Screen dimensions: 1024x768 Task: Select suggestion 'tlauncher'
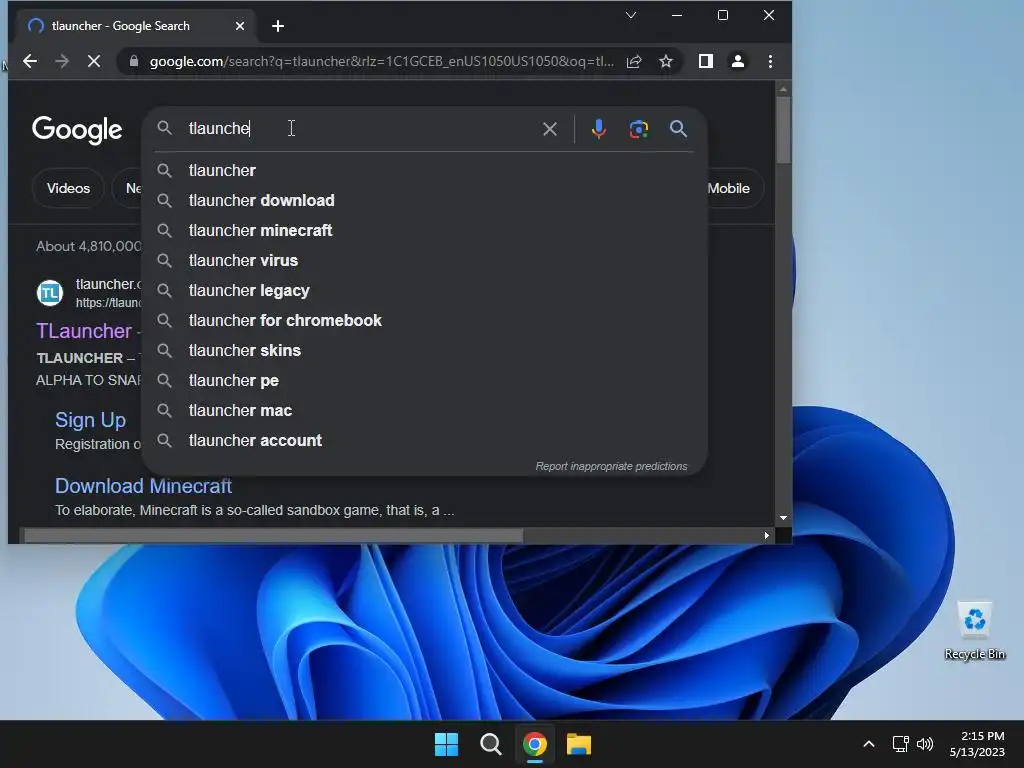click(424, 170)
